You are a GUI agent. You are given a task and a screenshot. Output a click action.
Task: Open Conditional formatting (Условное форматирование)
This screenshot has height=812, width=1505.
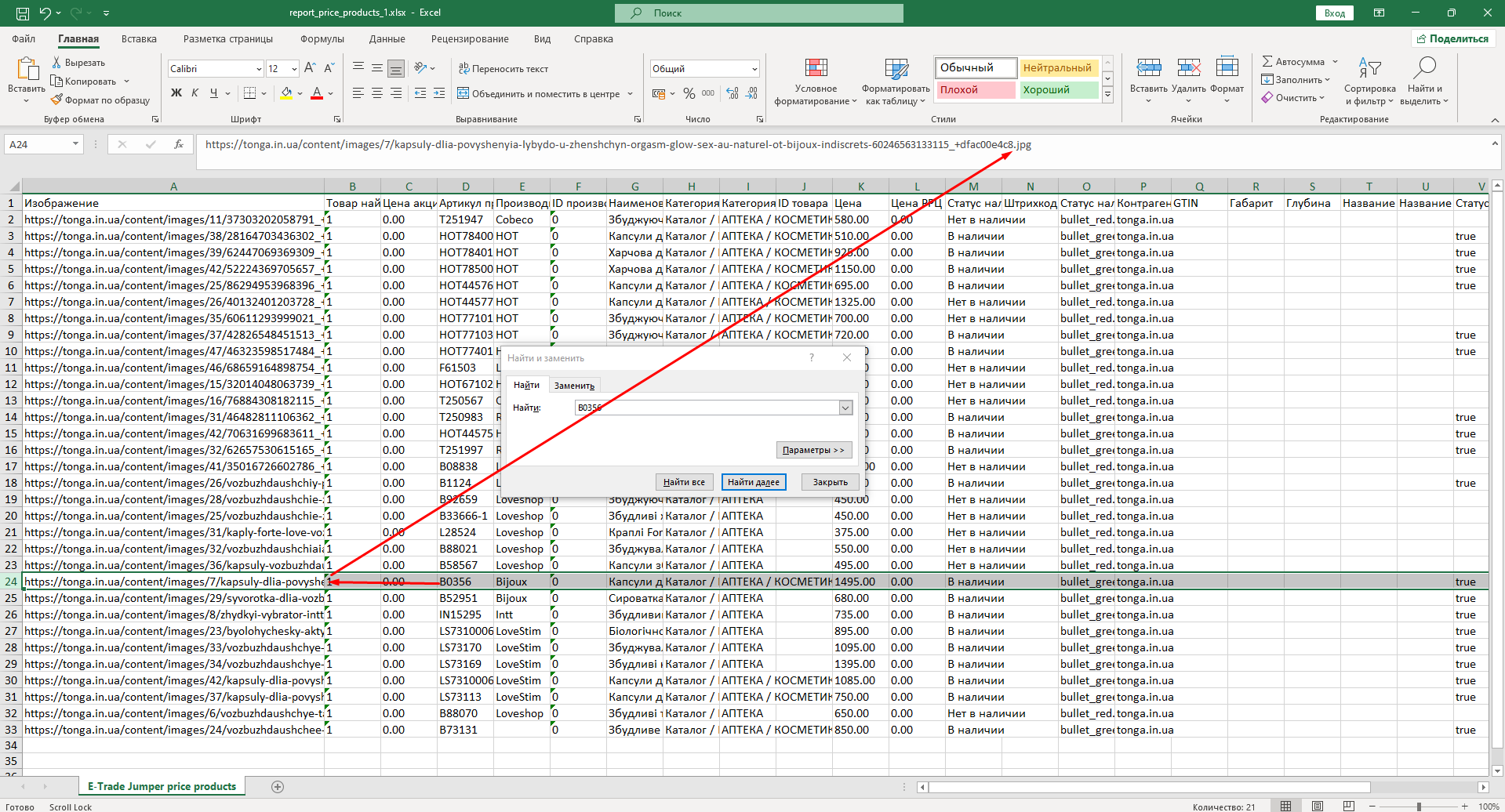click(816, 81)
